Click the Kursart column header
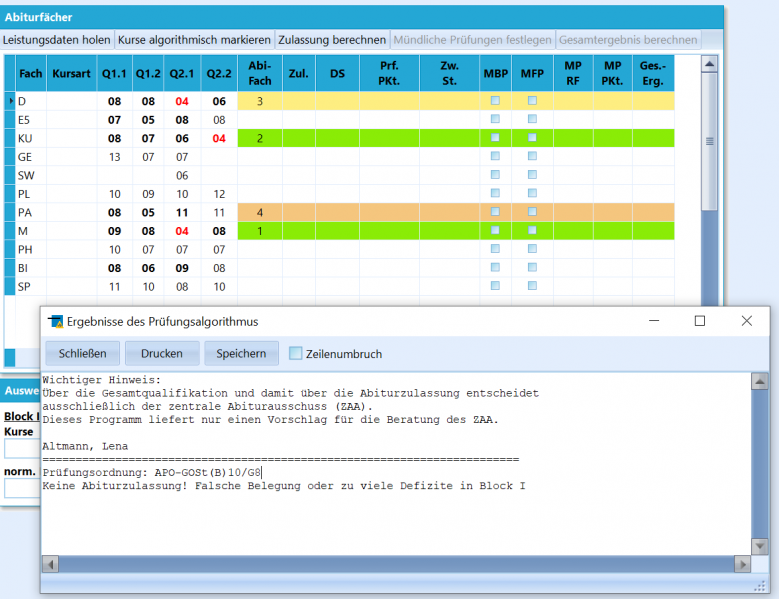Image resolution: width=779 pixels, height=599 pixels. click(x=72, y=74)
